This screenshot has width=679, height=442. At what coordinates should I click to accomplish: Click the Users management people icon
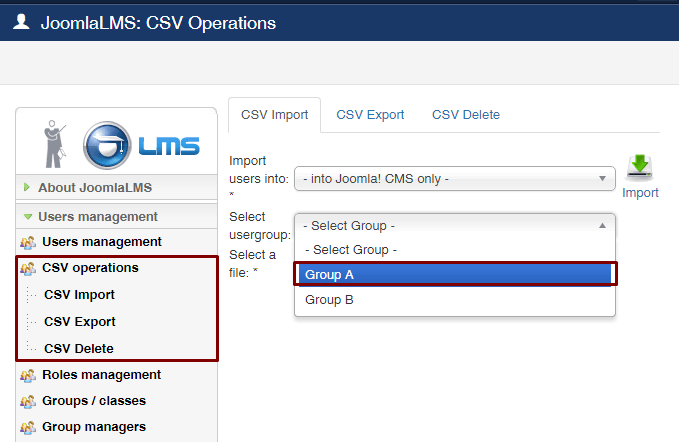[x=28, y=242]
